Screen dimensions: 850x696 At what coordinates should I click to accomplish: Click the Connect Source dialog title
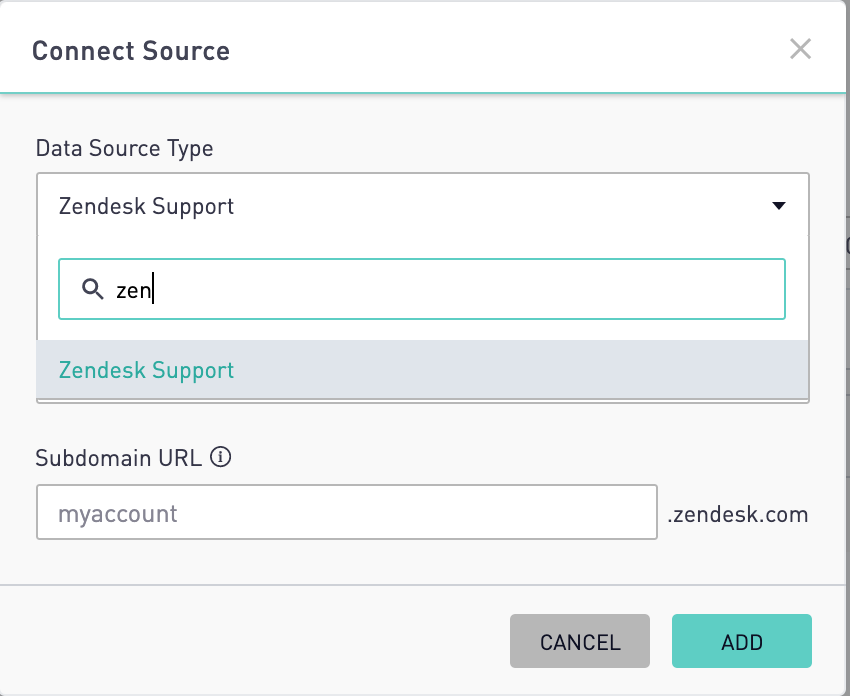coord(131,51)
